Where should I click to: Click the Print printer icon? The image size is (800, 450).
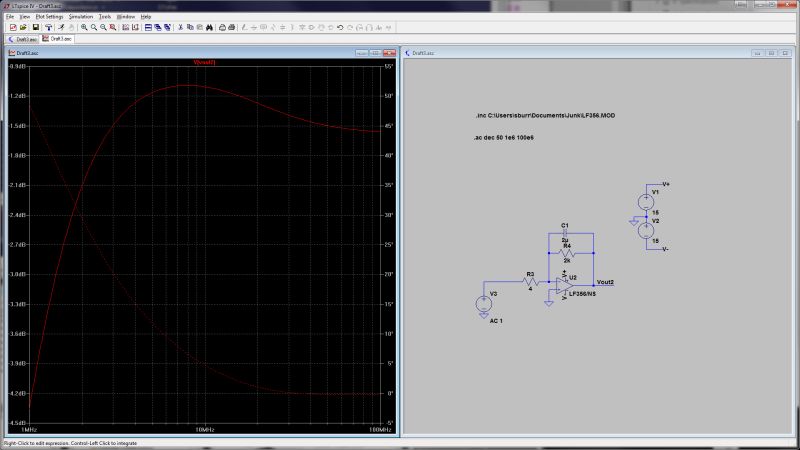click(232, 27)
